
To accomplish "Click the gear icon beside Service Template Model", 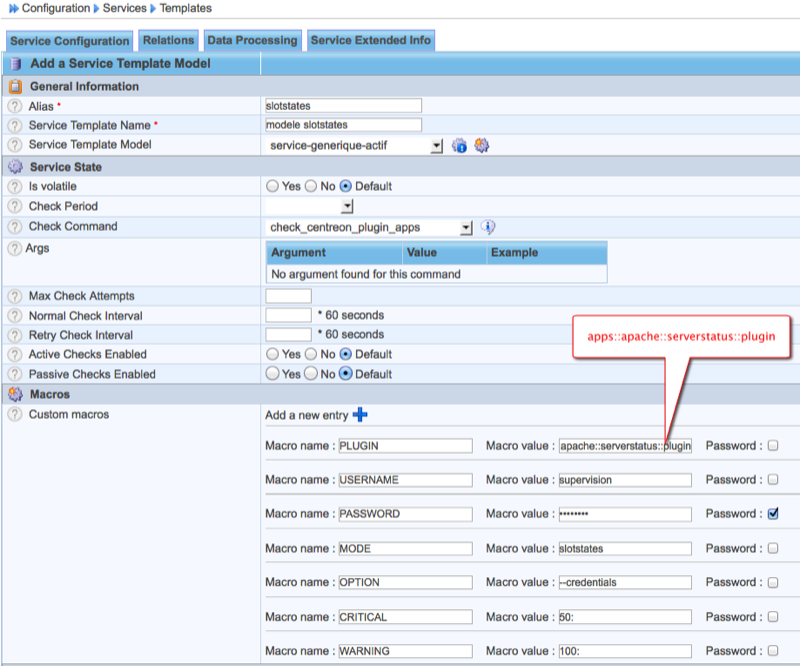I will [482, 146].
